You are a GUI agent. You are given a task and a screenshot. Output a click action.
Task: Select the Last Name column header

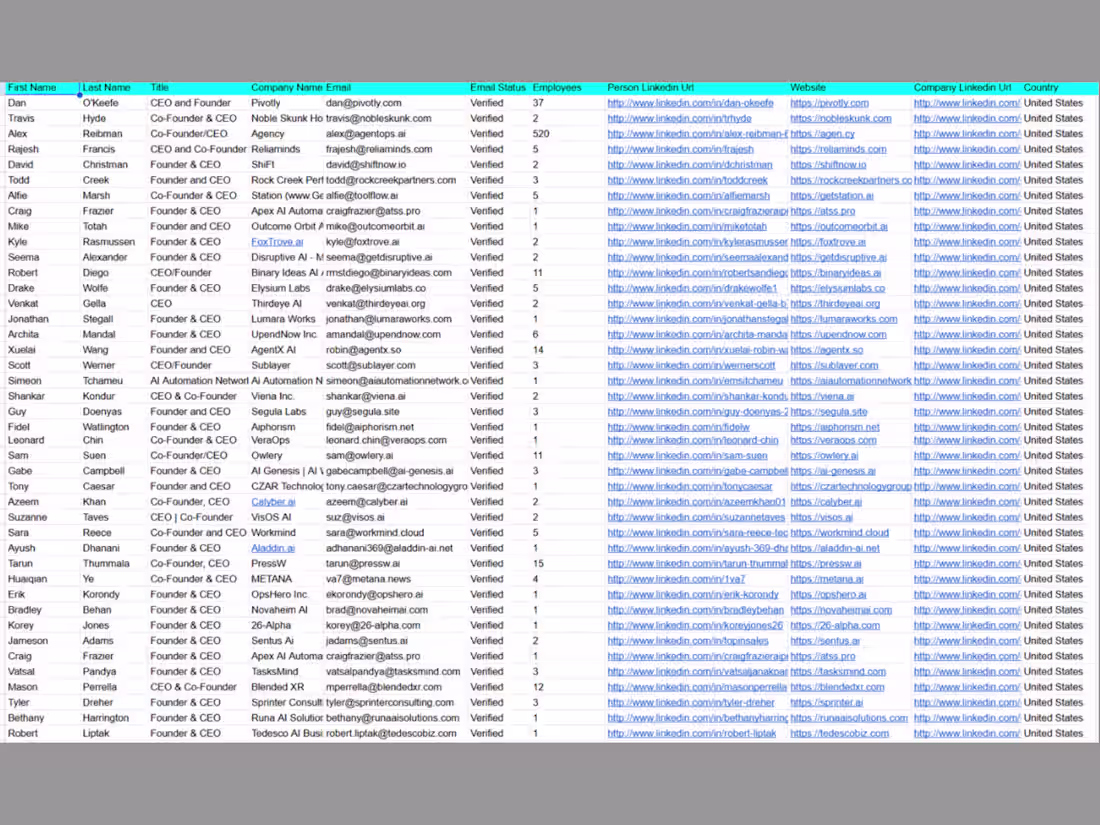(107, 88)
